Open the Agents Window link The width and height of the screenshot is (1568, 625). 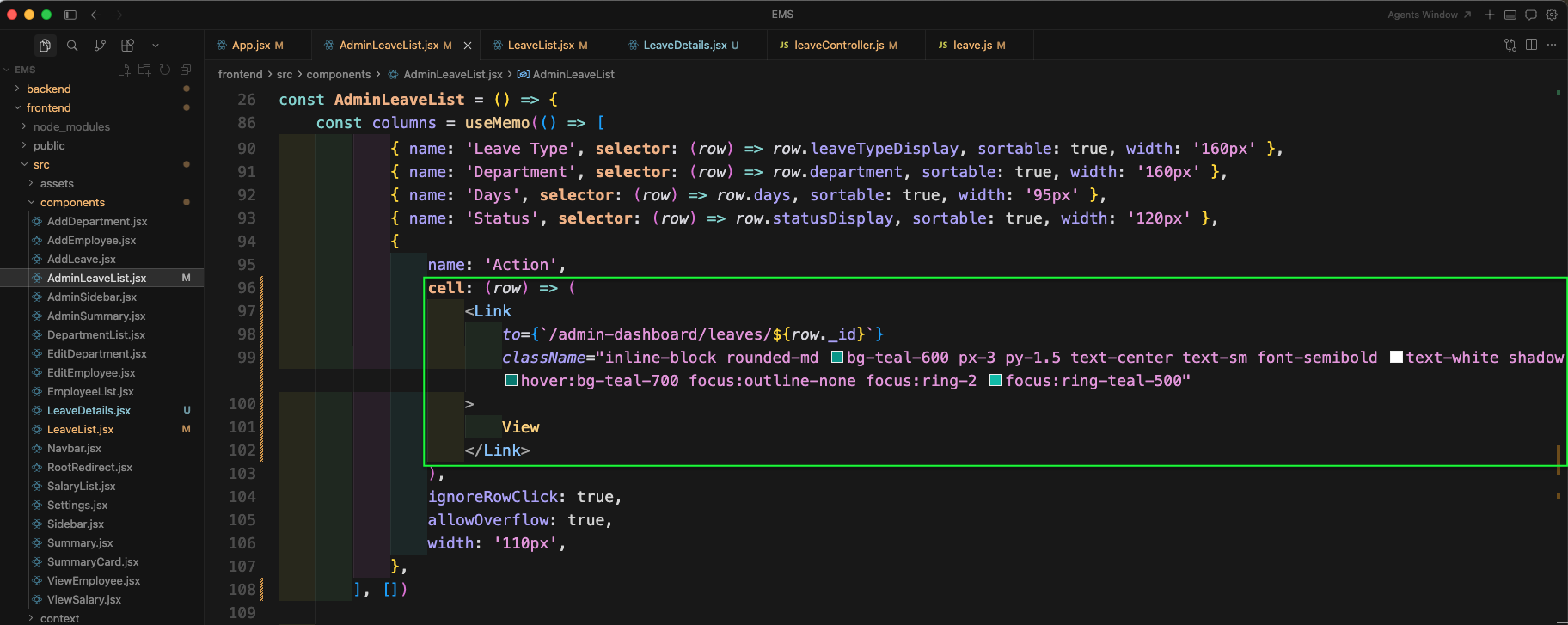click(1428, 15)
